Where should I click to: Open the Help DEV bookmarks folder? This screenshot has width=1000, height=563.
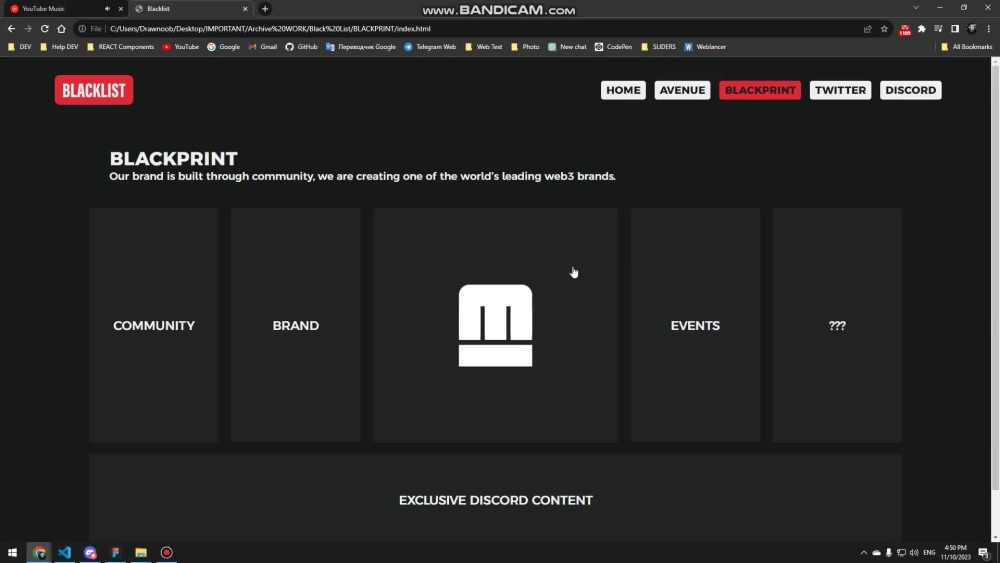click(59, 47)
